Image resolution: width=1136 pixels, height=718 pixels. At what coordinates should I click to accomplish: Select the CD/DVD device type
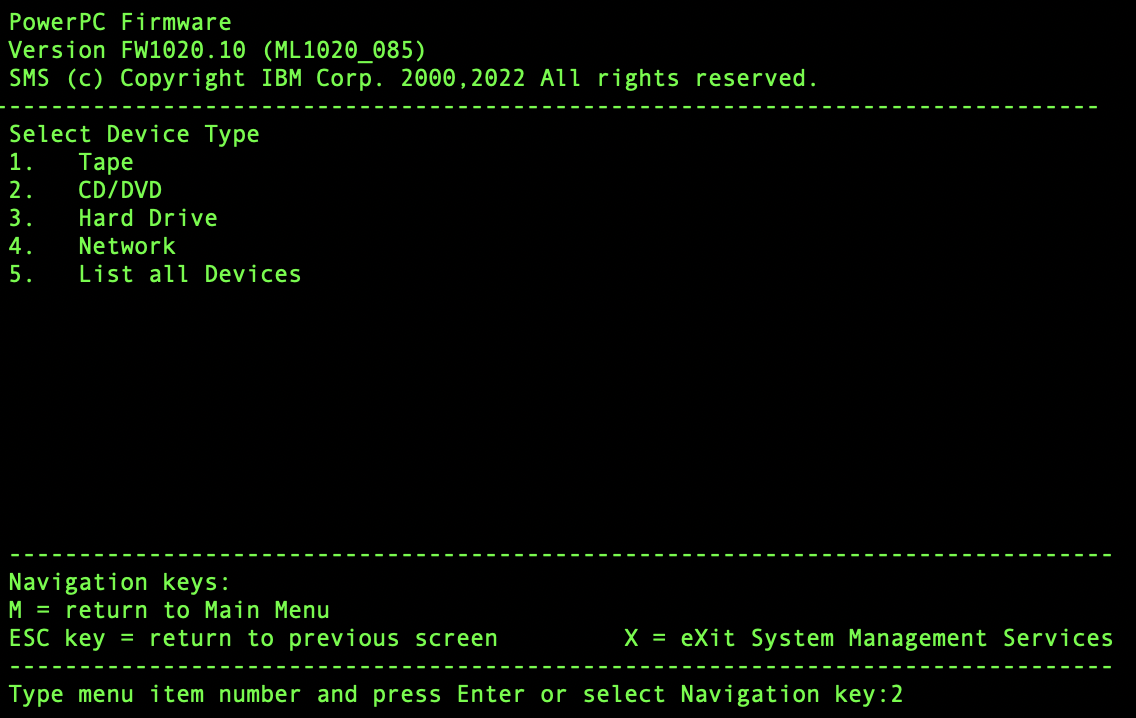coord(85,190)
